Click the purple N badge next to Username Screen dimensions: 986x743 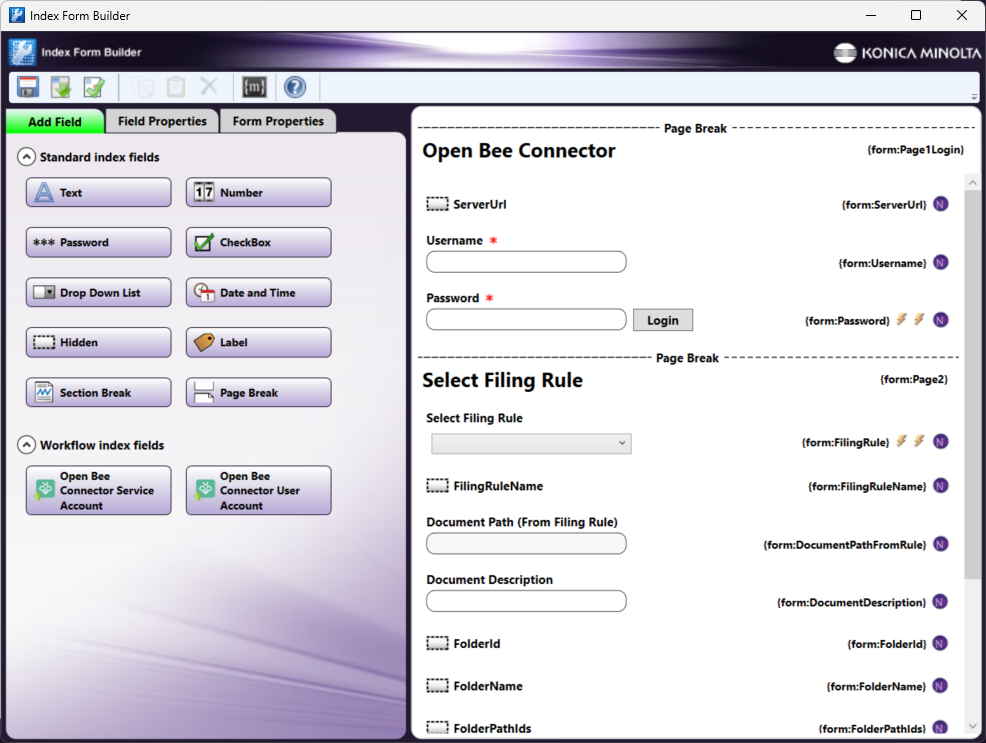coord(939,262)
